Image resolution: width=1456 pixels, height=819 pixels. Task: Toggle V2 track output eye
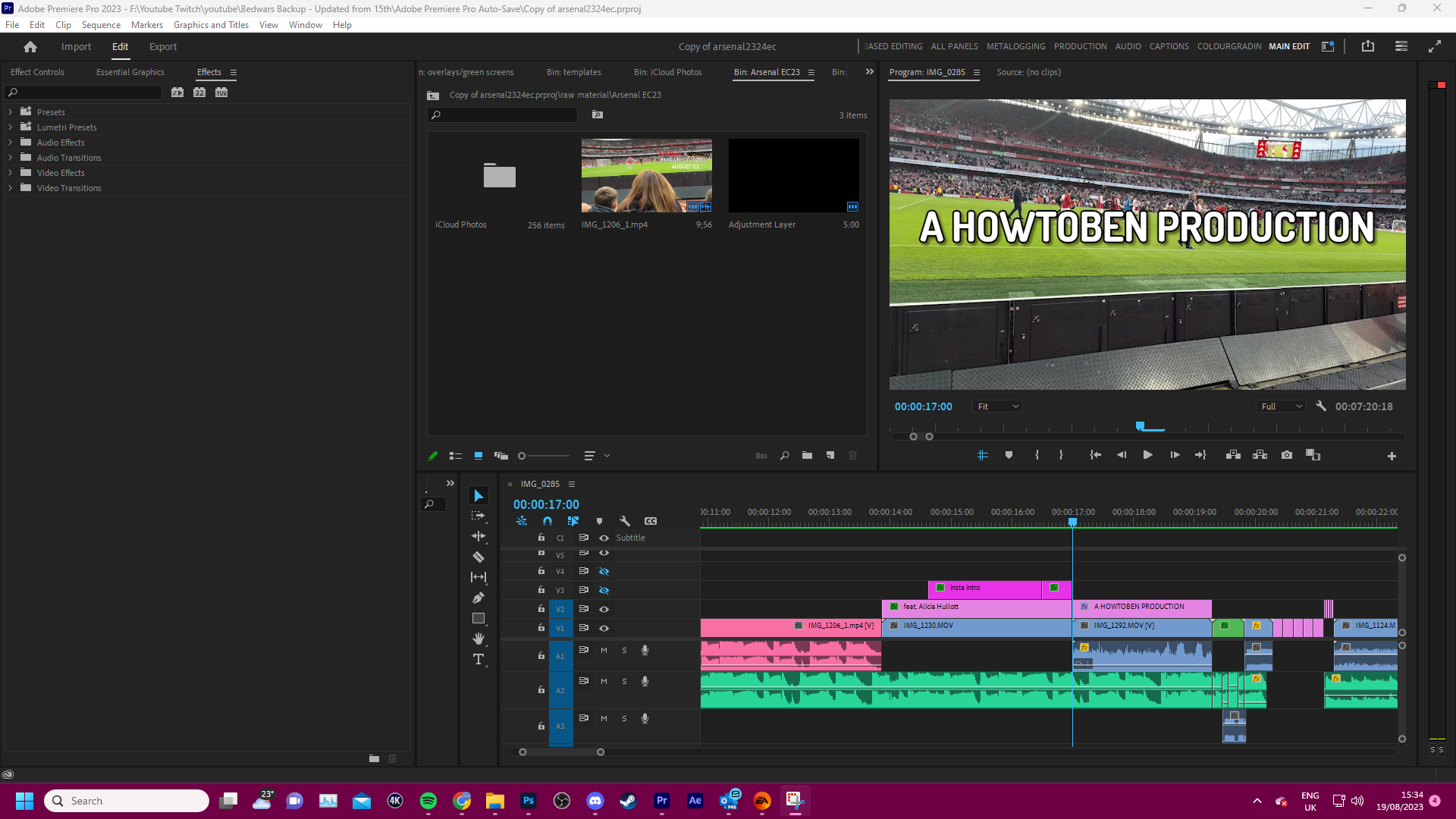coord(604,609)
